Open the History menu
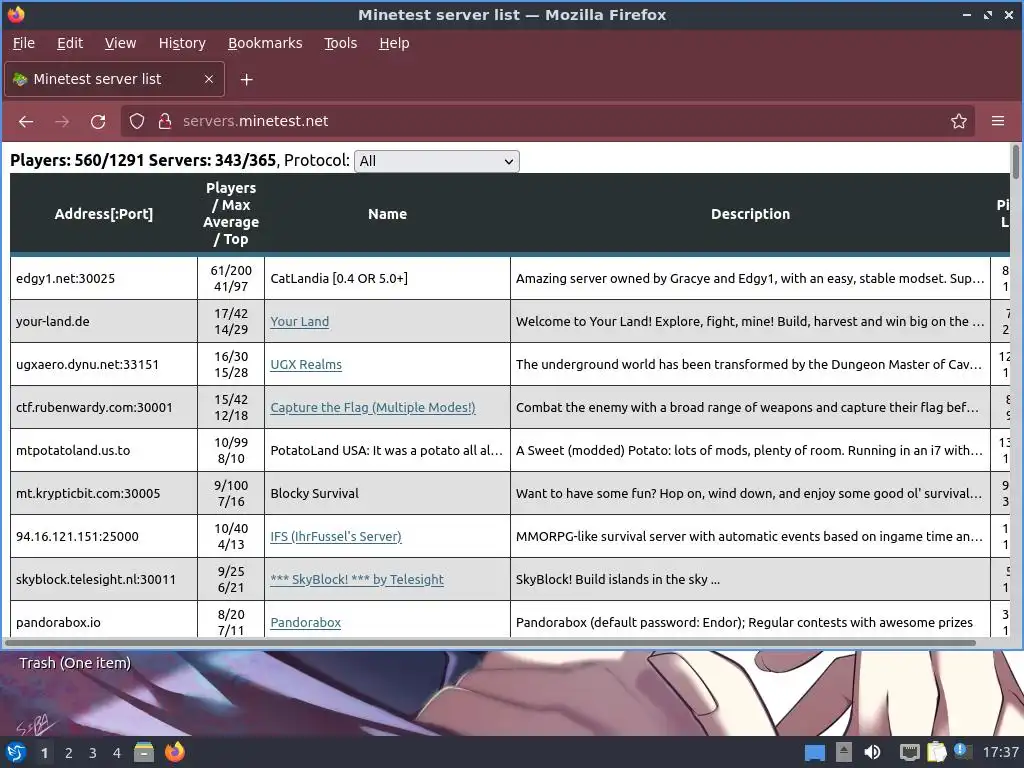The width and height of the screenshot is (1024, 768). (x=182, y=43)
